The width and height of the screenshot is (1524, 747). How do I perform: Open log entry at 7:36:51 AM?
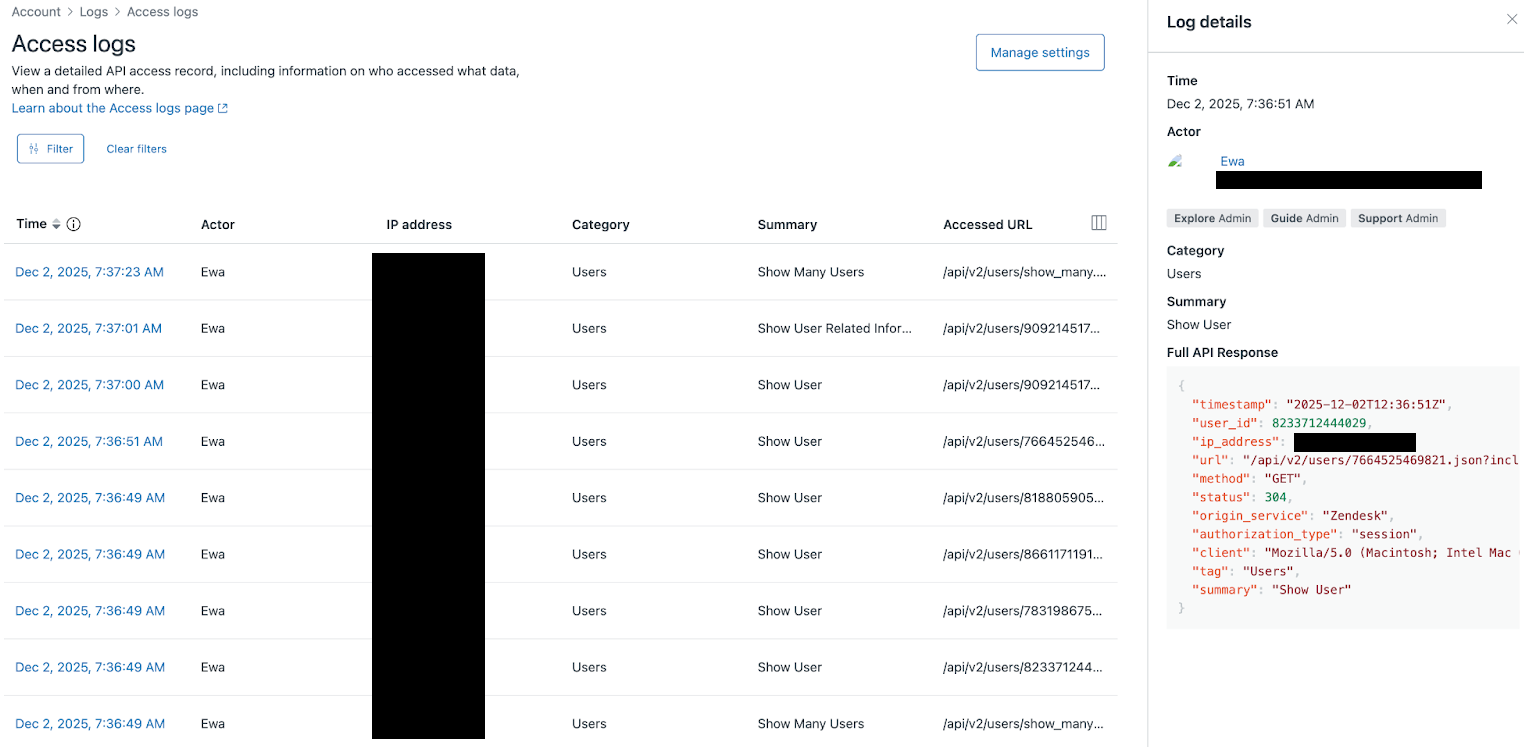click(88, 441)
